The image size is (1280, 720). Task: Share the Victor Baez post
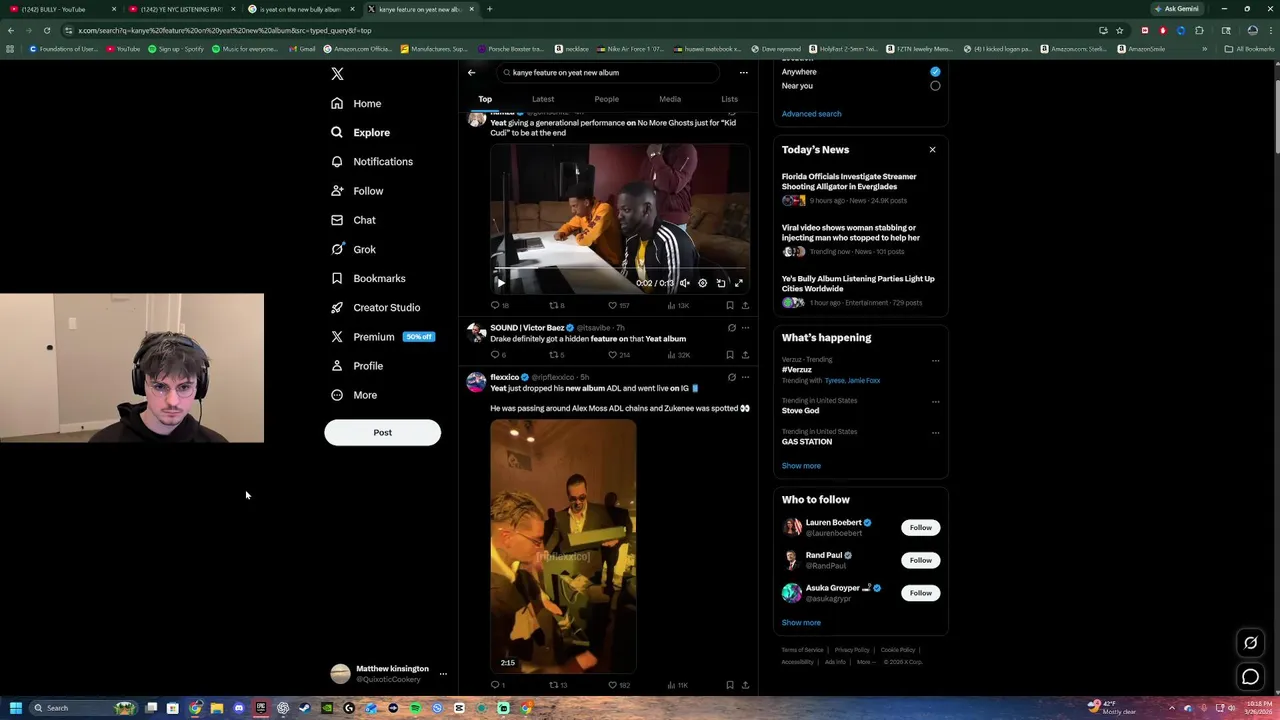click(745, 355)
